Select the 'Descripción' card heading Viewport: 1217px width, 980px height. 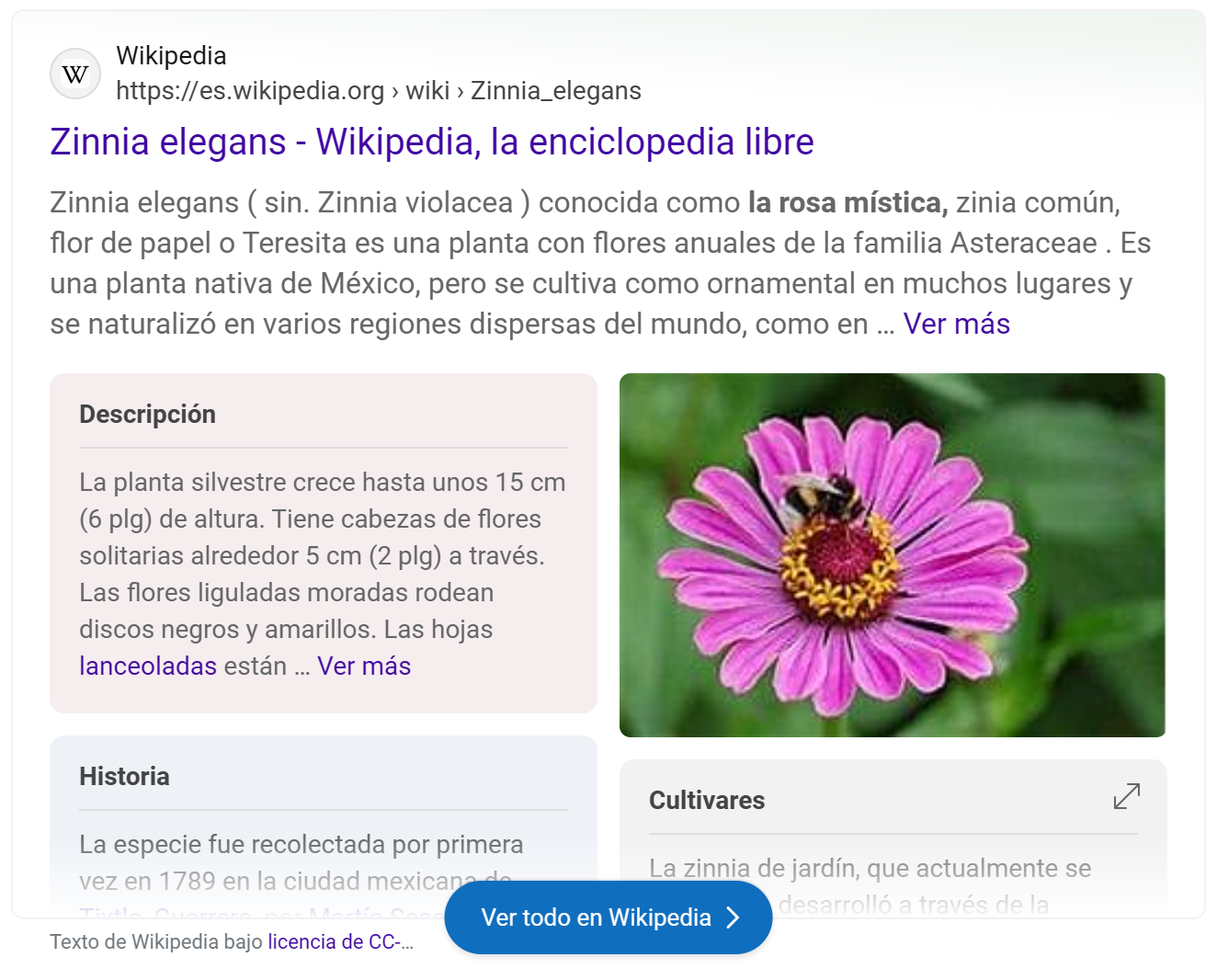(x=147, y=415)
